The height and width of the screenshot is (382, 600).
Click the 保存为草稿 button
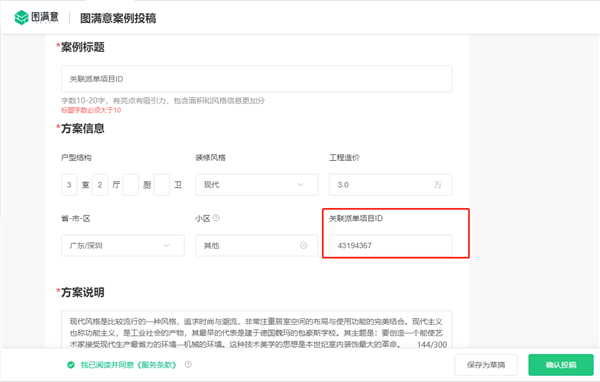pyautogui.click(x=486, y=365)
